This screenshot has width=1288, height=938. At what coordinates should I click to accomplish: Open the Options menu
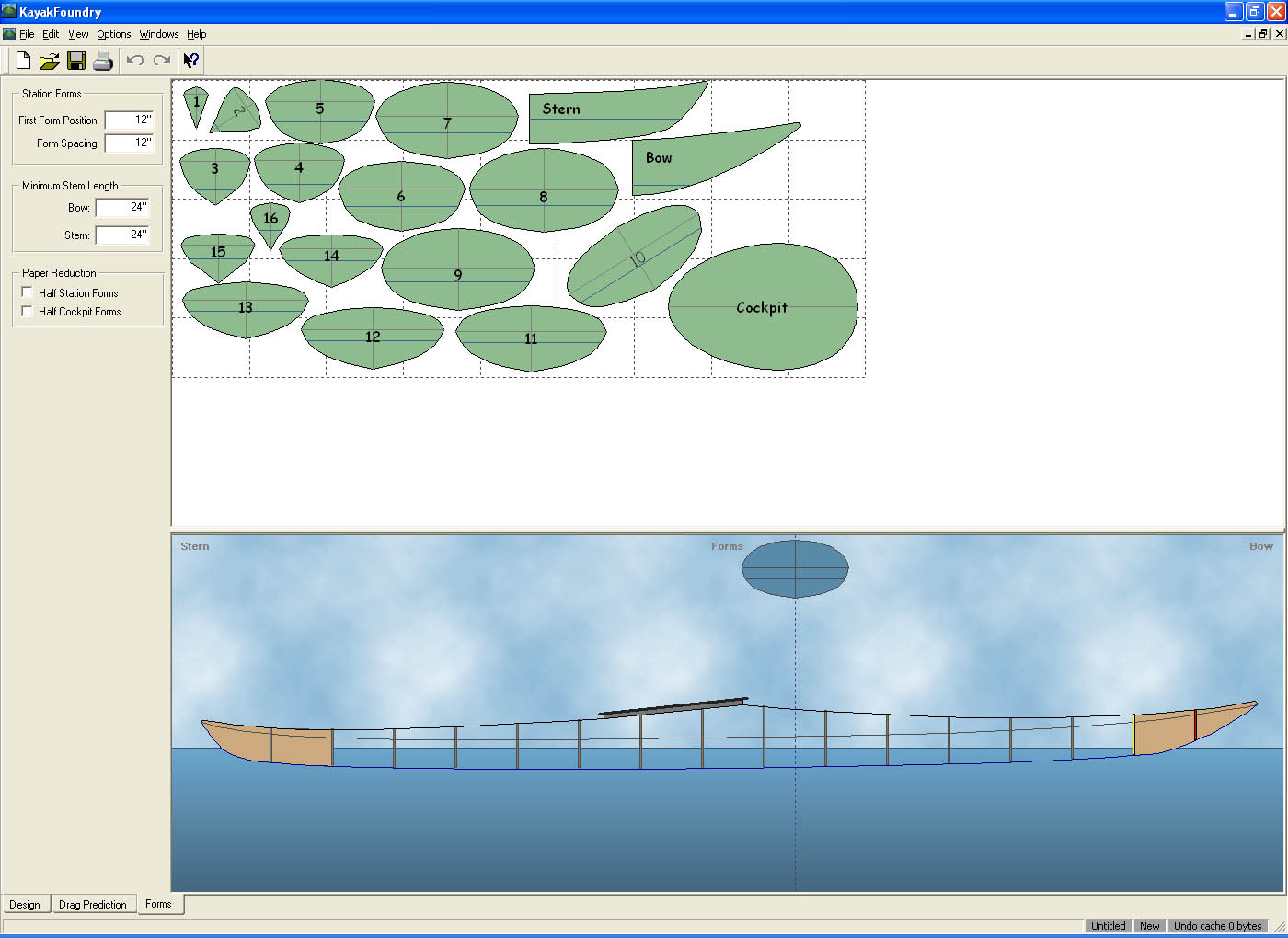pos(114,34)
